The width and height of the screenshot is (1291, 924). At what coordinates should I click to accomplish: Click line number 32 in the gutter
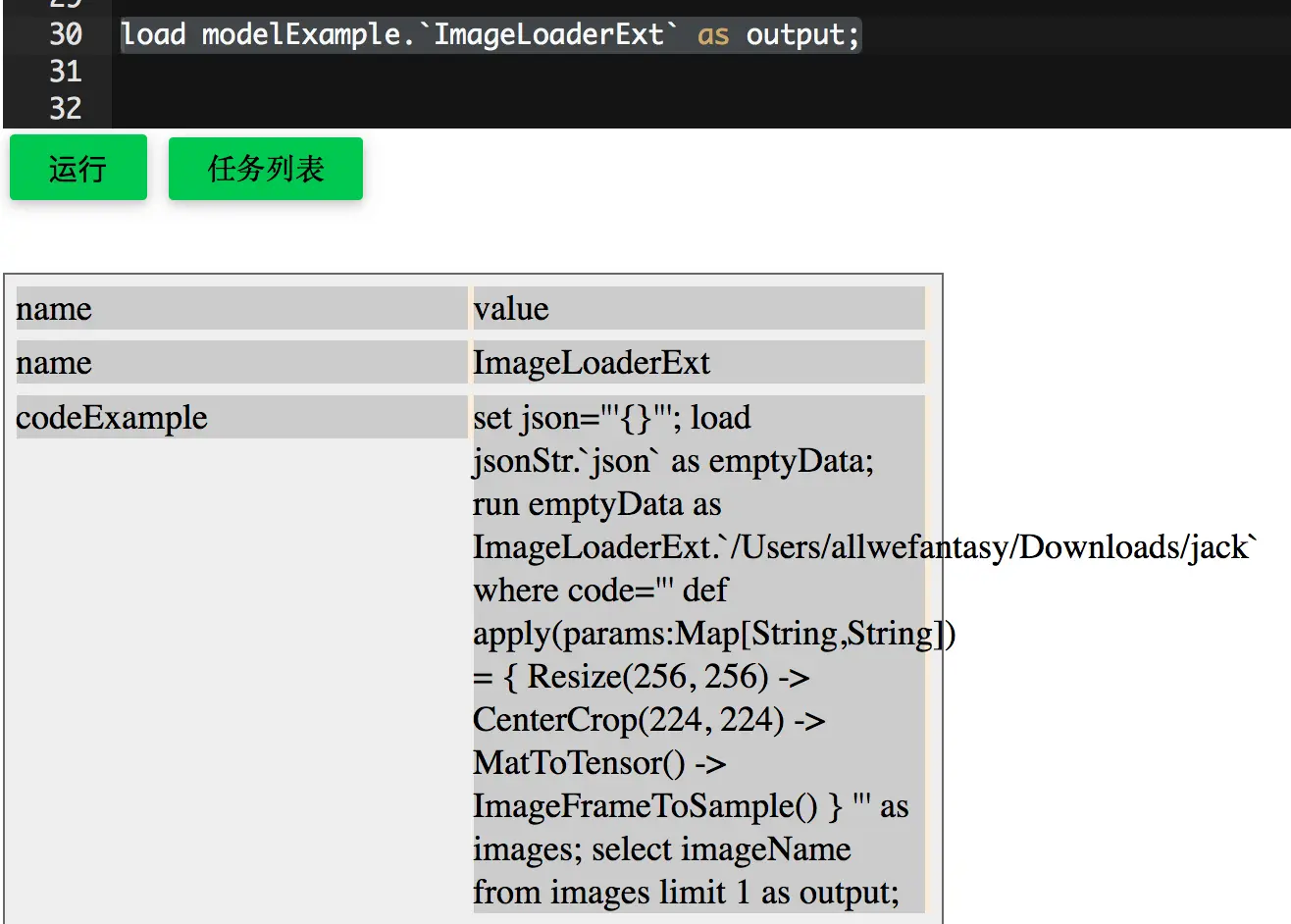(x=66, y=108)
